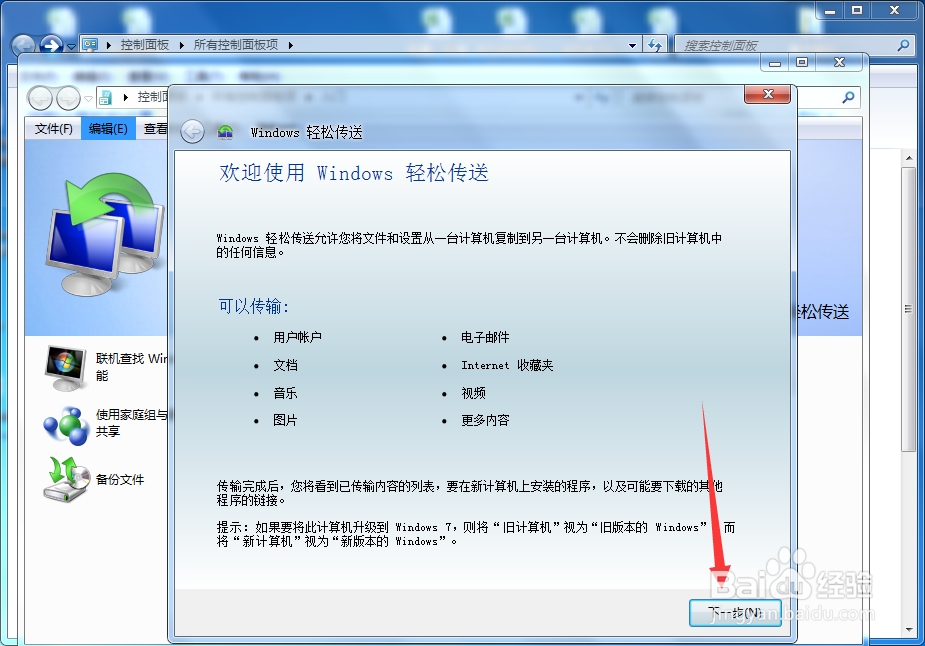
Task: Click the 联机查找 Windows globe monitor icon
Action: click(66, 368)
